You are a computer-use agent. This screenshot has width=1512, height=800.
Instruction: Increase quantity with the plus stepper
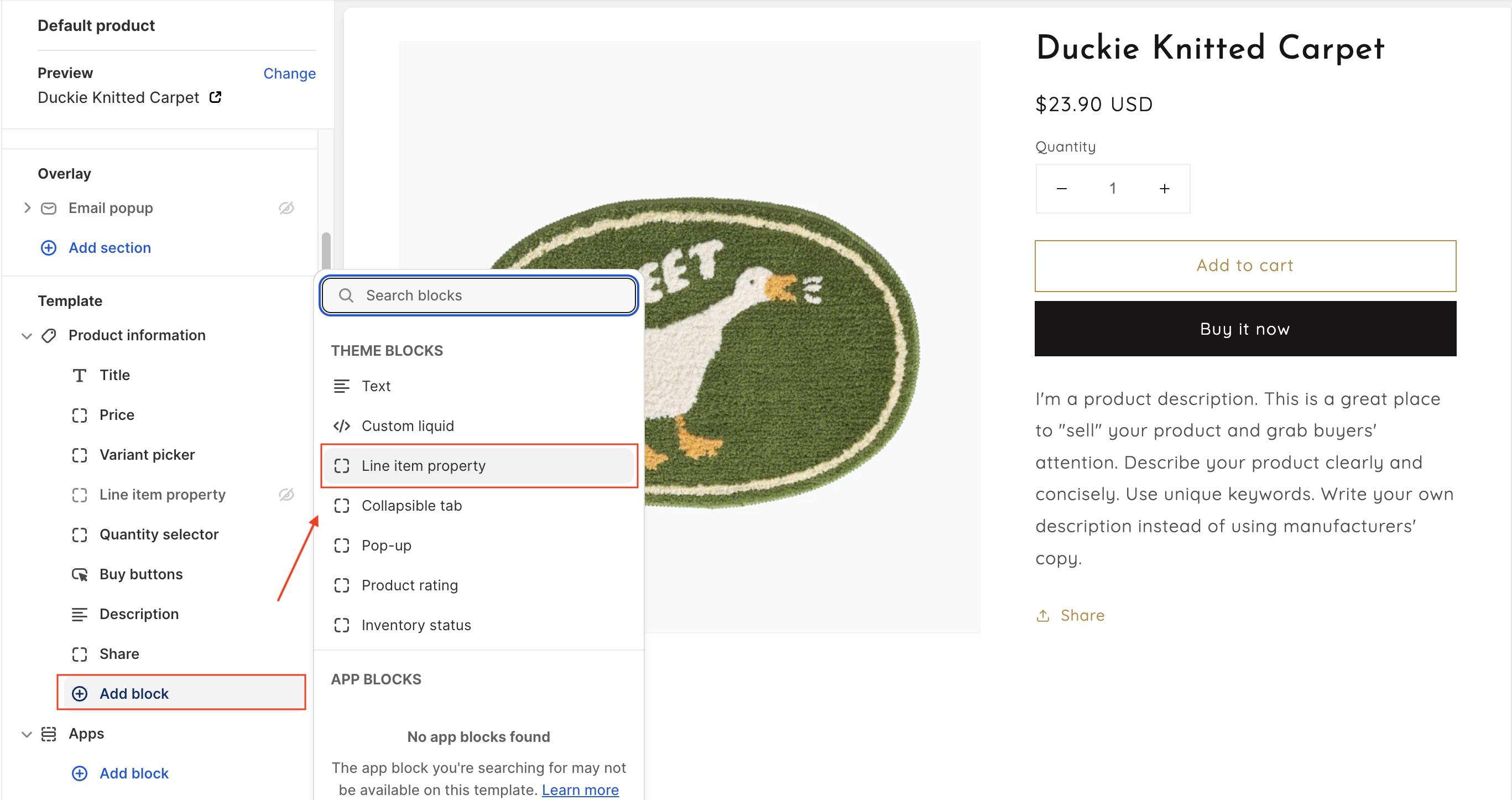coord(1165,189)
